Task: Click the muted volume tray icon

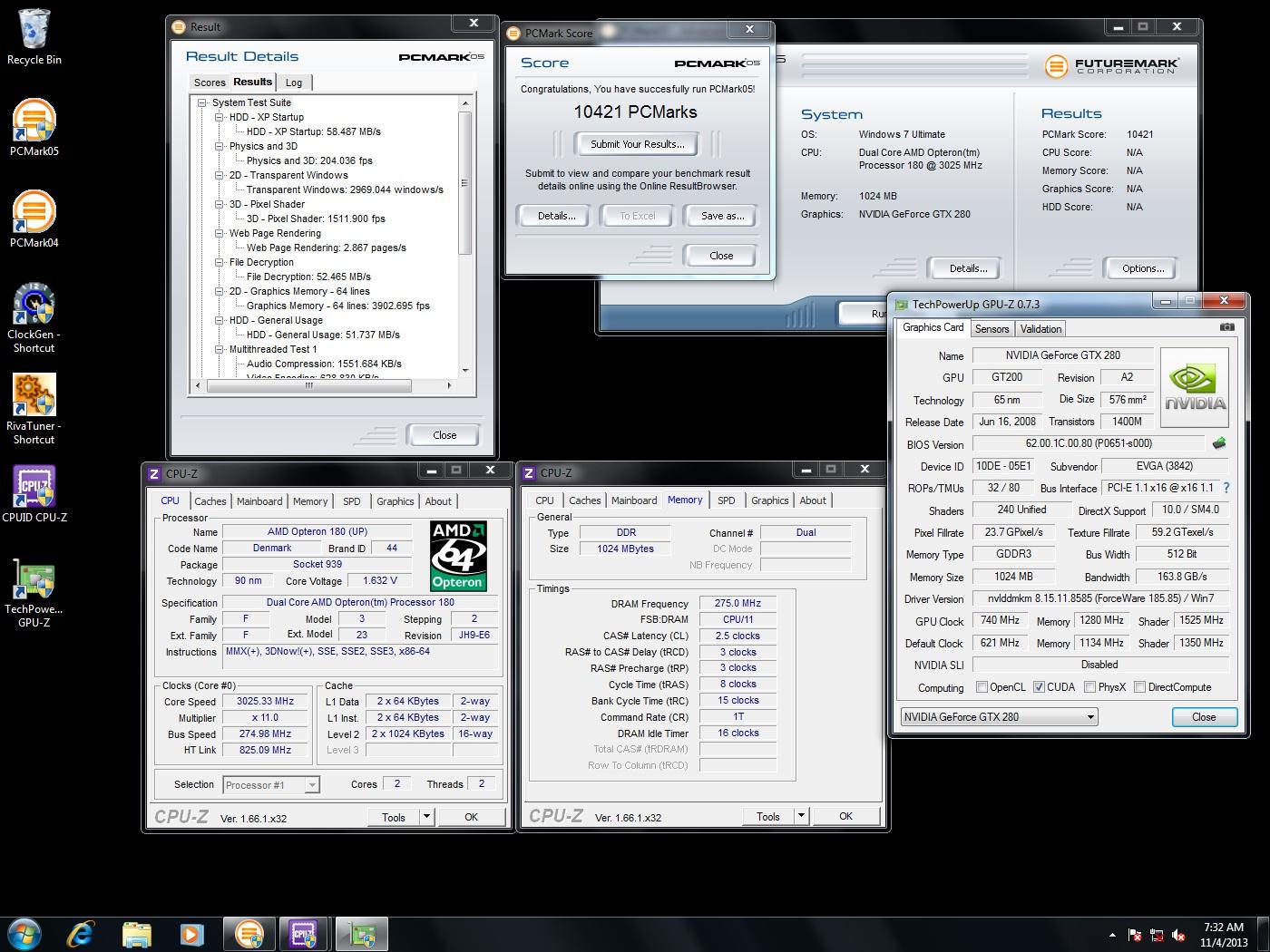Action: 1178,935
